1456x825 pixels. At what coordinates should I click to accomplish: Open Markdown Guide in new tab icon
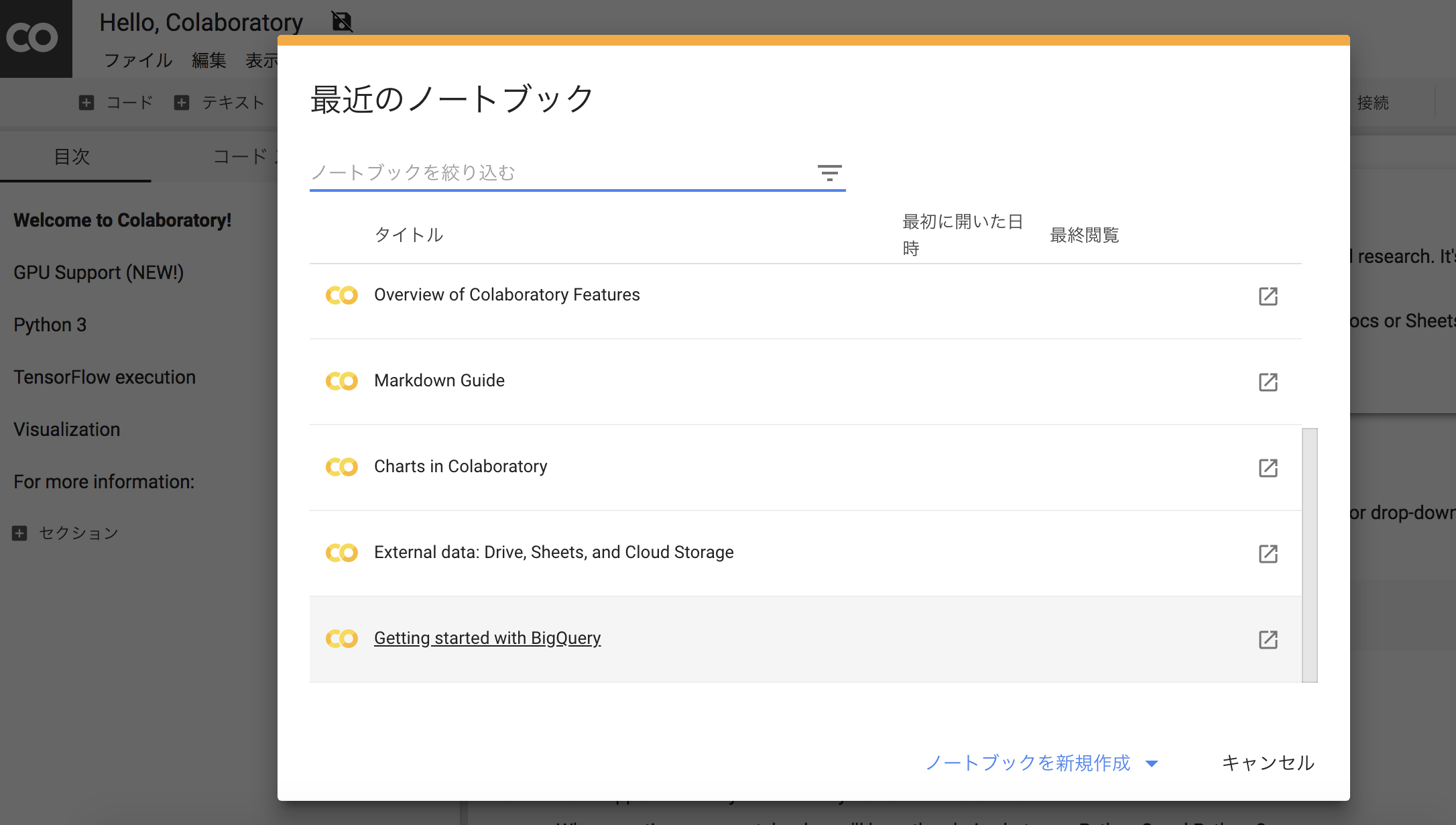1268,382
